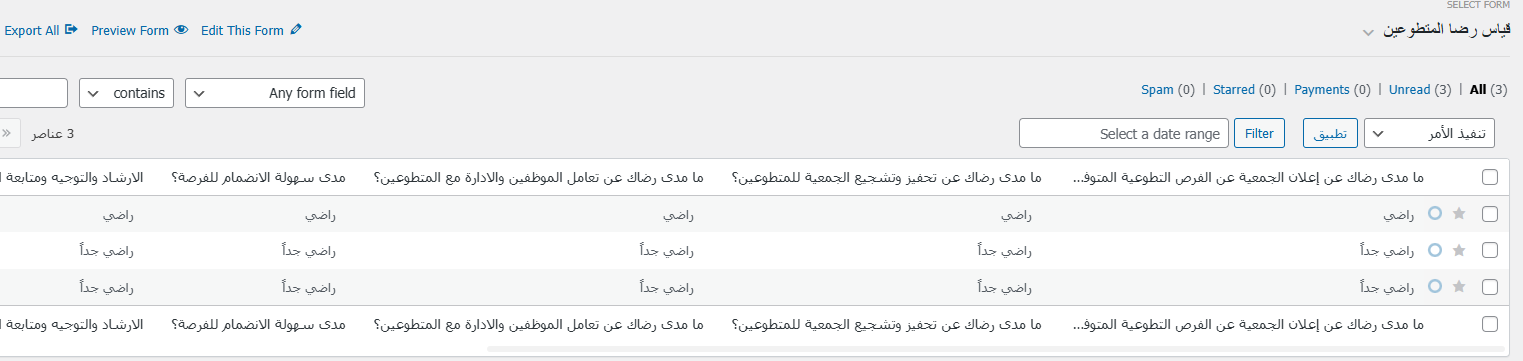Star the first entry row

pos(1458,214)
